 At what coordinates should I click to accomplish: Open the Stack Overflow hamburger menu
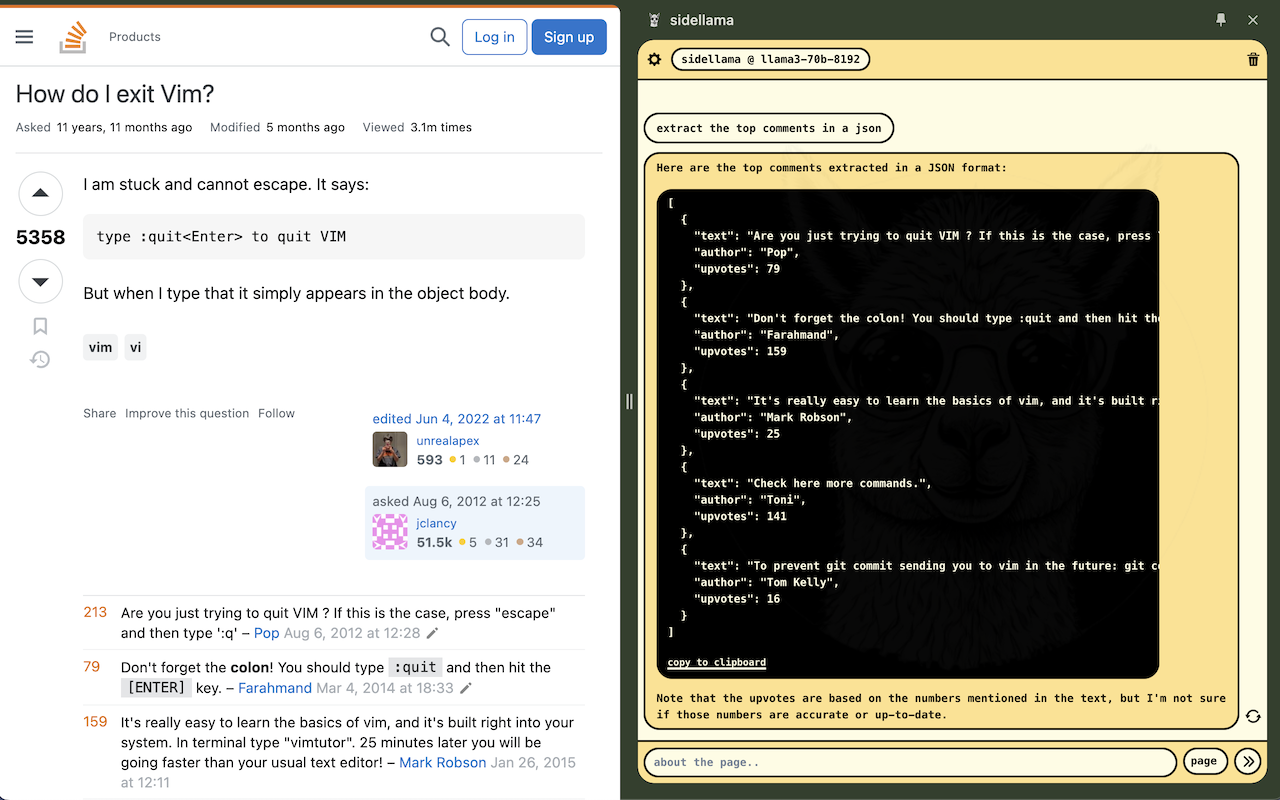coord(25,37)
